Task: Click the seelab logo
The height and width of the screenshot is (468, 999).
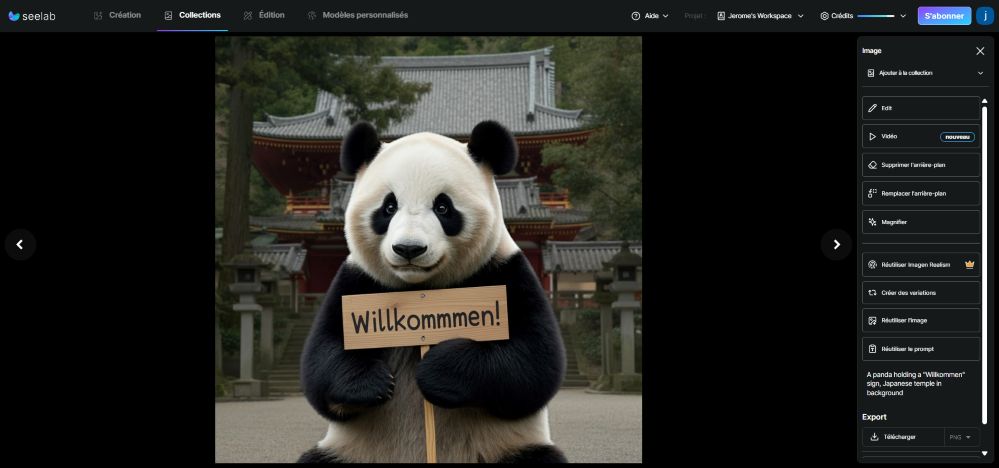Action: tap(32, 16)
